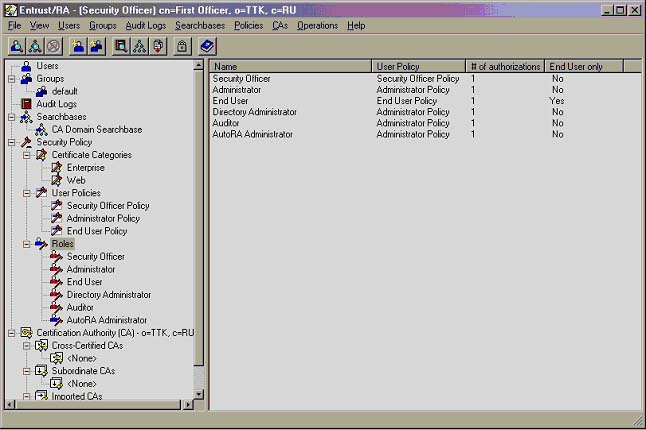
Task: Collapse the Subordinate CAs node
Action: click(27, 371)
